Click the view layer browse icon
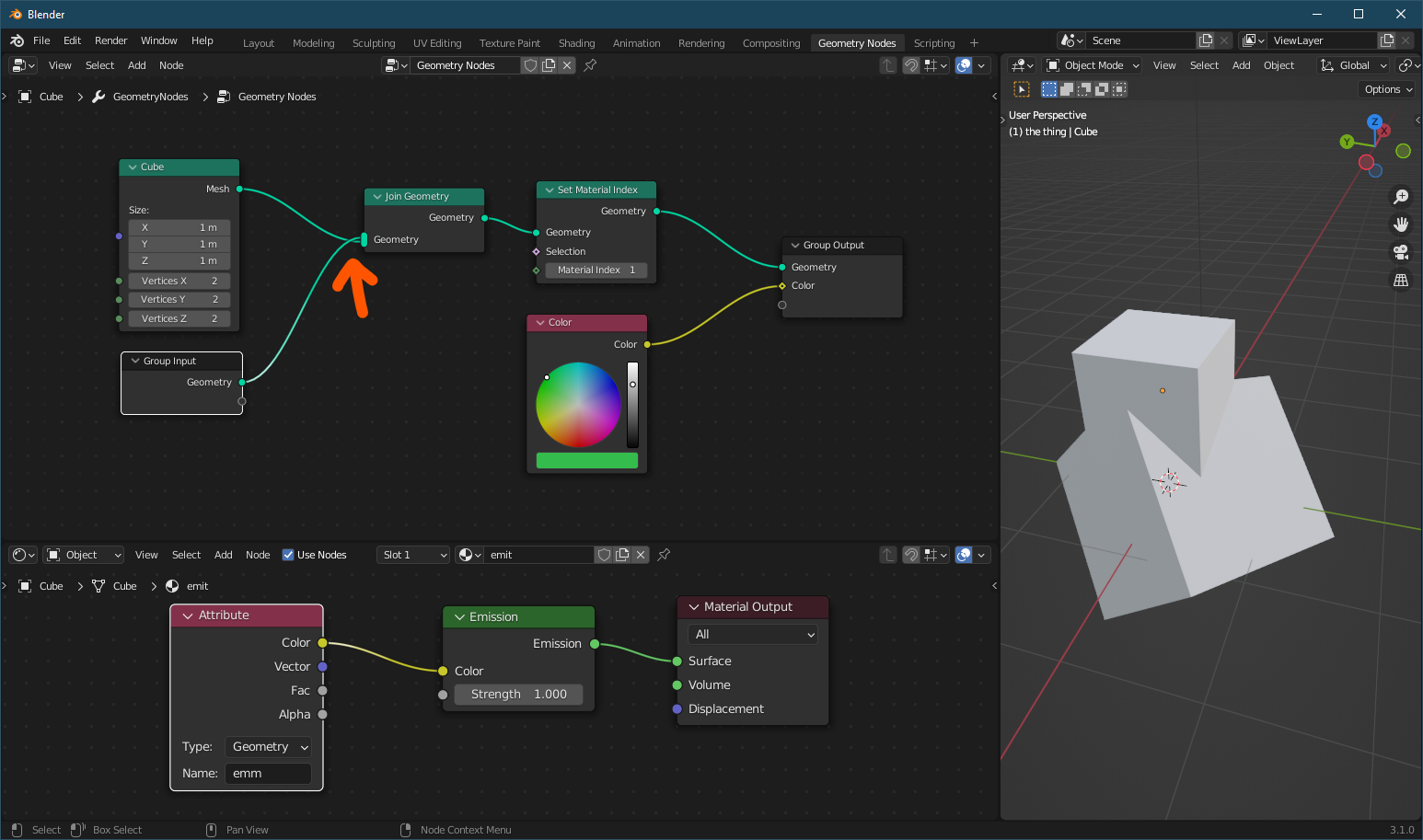1423x840 pixels. click(1253, 40)
